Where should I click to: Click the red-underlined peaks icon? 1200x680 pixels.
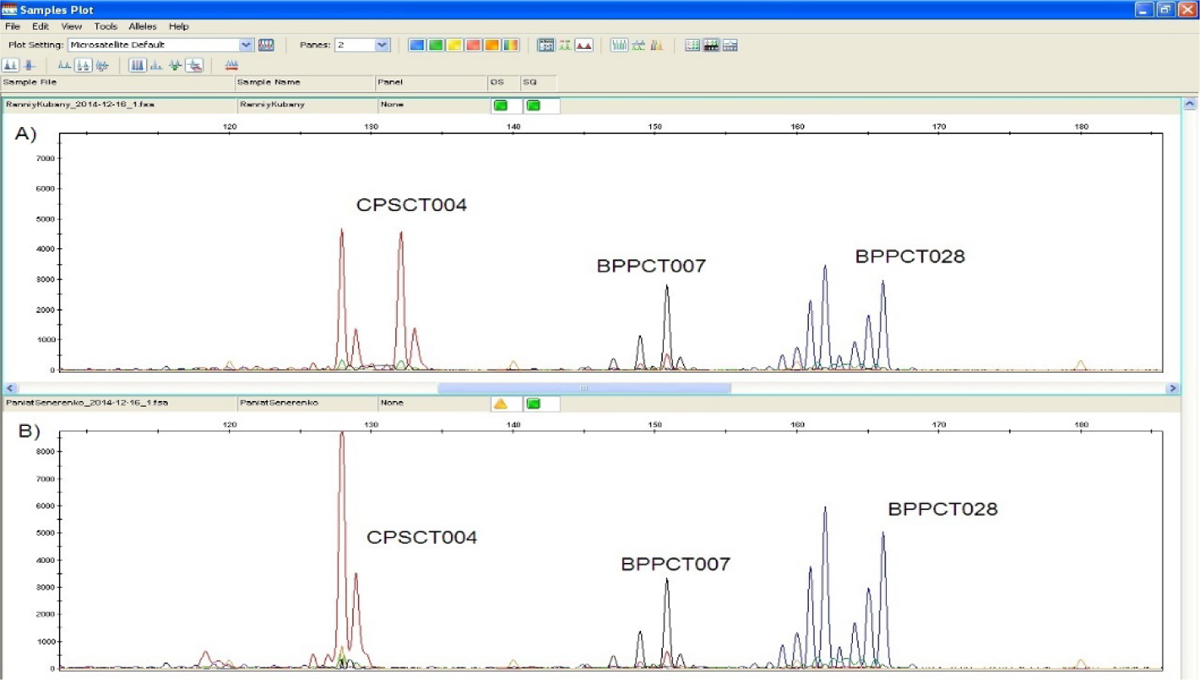[x=231, y=65]
